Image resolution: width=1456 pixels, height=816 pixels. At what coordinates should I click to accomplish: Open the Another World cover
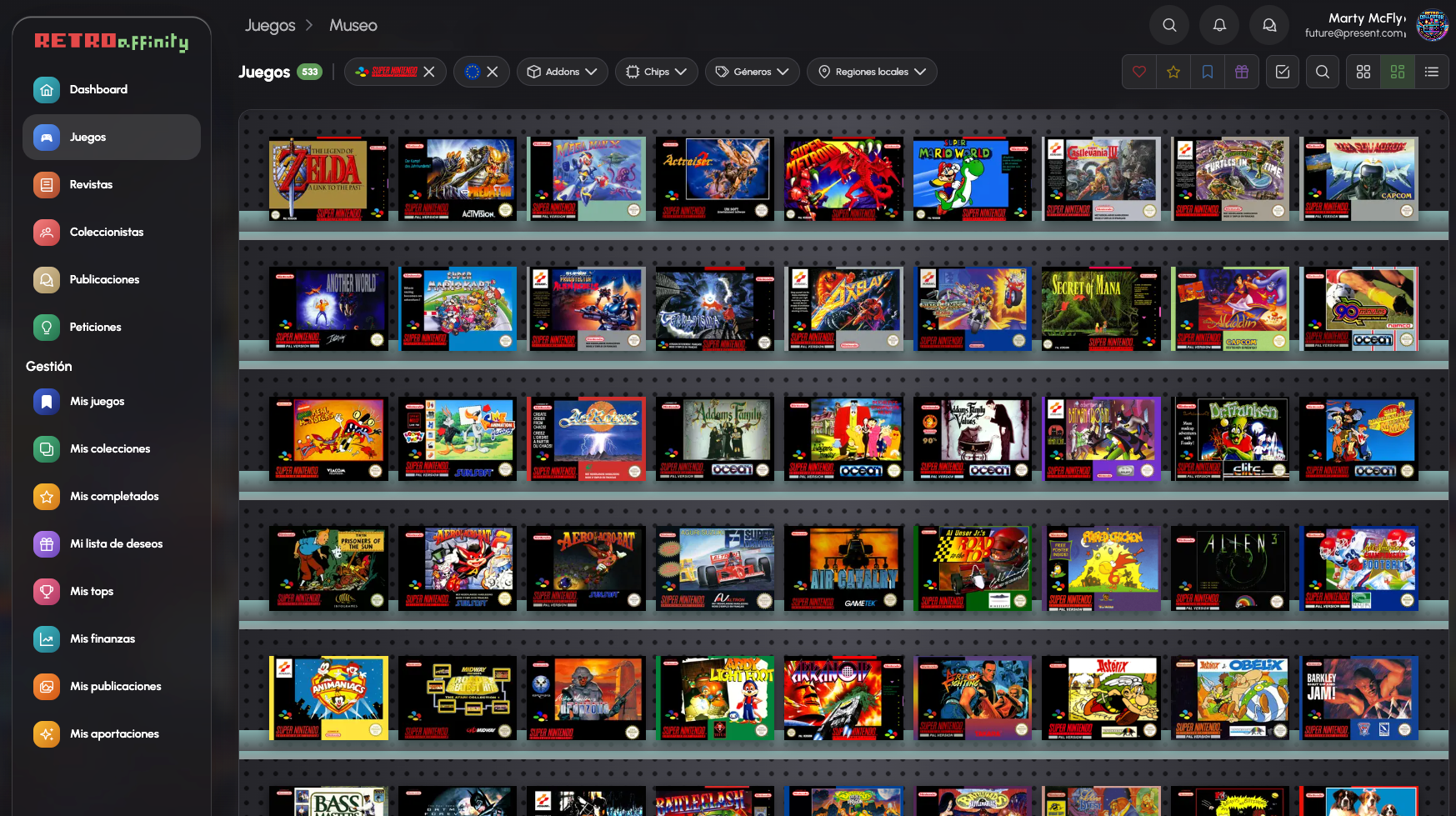(328, 308)
